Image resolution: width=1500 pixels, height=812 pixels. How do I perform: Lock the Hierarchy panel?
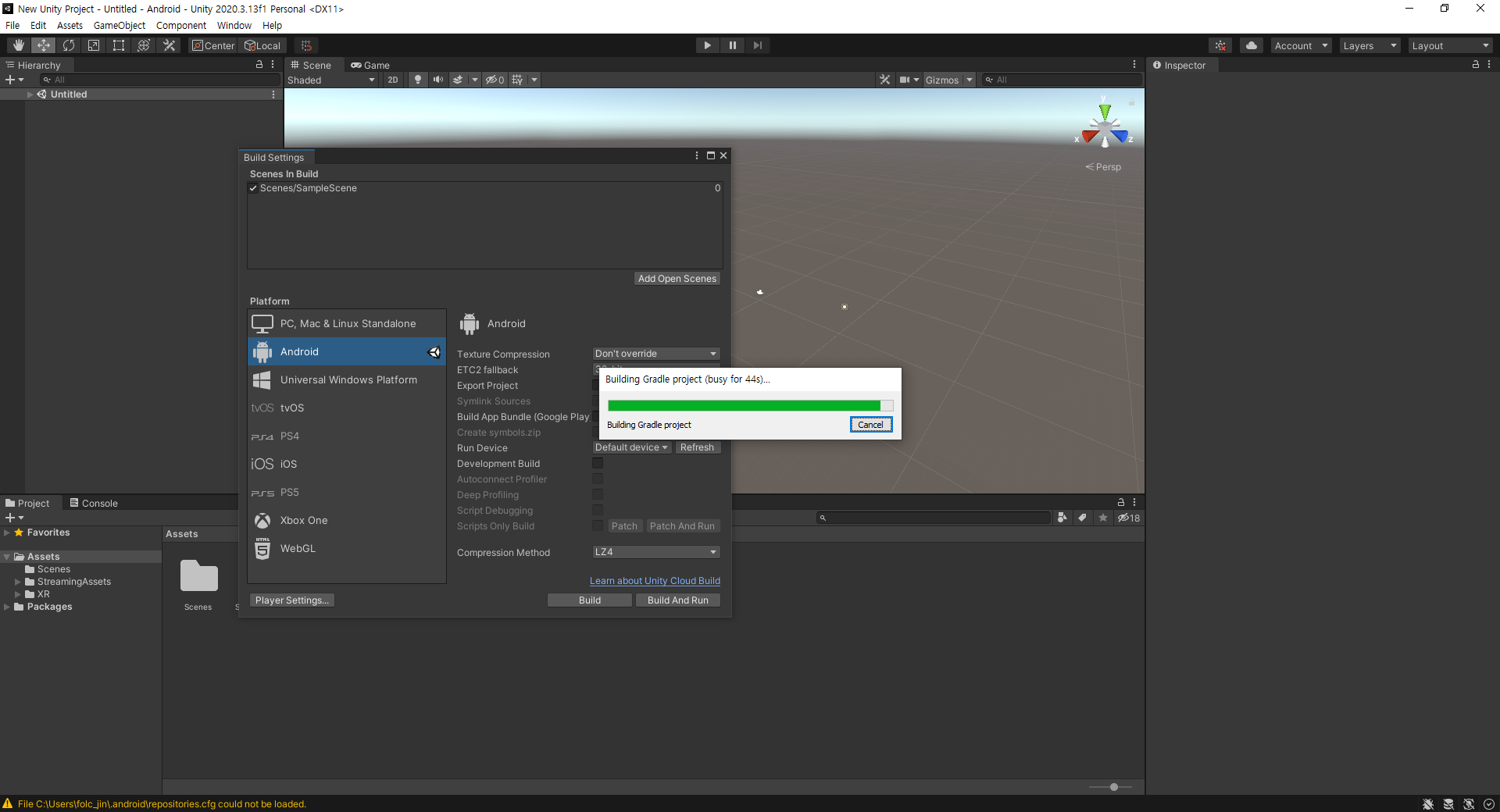click(x=259, y=65)
